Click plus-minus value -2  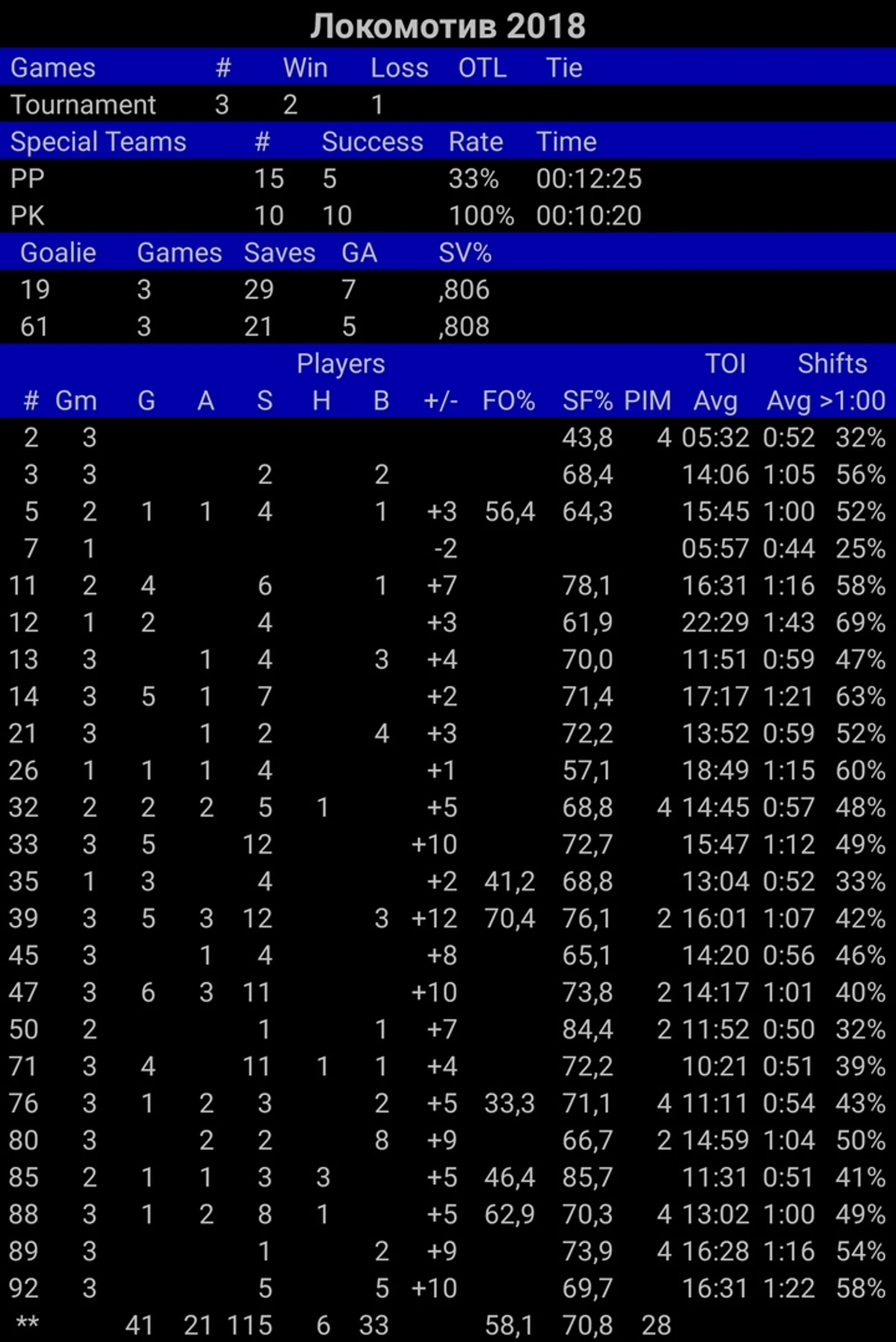pyautogui.click(x=446, y=549)
